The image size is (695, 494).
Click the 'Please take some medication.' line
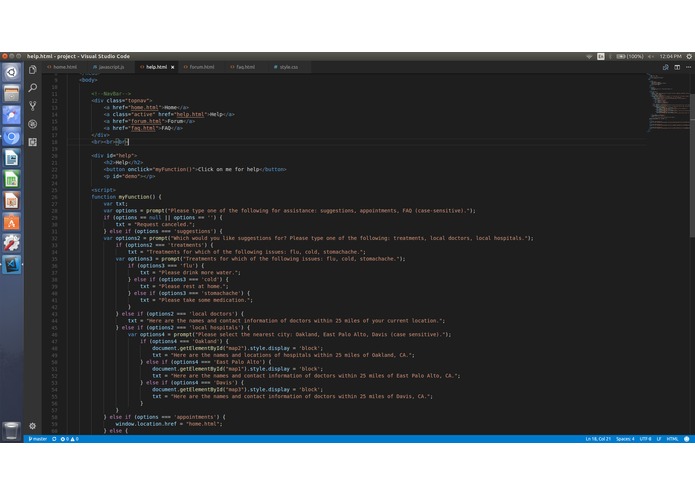click(197, 300)
